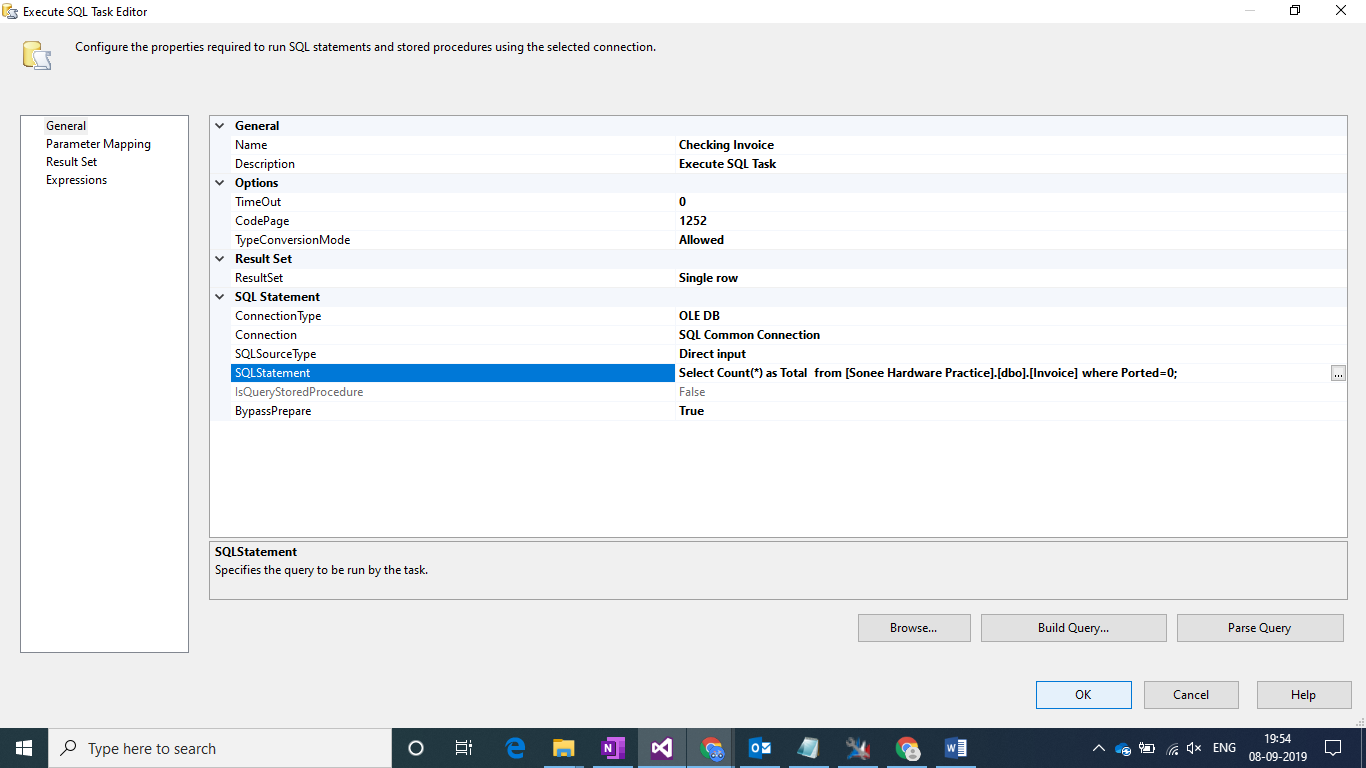Switch the ENG input language indicator

[x=1224, y=748]
